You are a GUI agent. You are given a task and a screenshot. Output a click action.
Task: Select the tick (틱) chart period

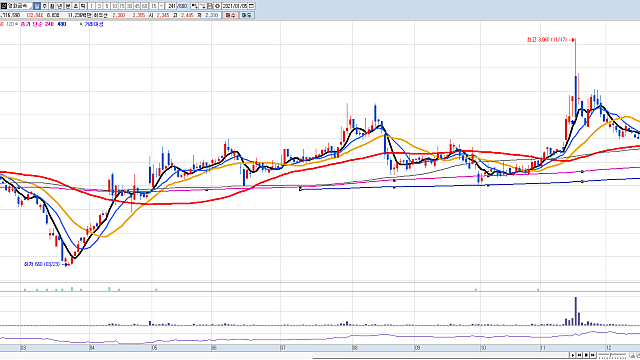pos(83,6)
